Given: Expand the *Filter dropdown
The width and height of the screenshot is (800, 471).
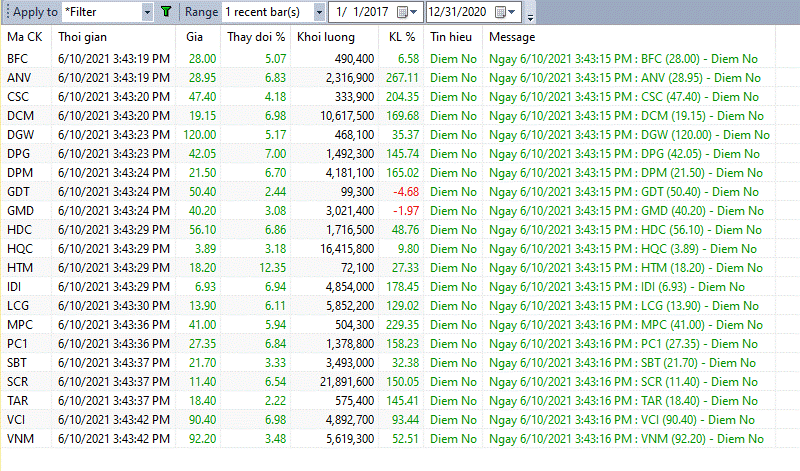Looking at the screenshot, I should (x=147, y=12).
